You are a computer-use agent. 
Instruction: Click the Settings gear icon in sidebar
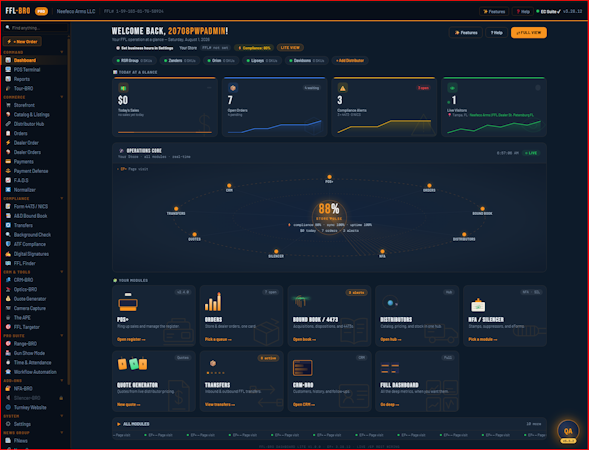[8, 424]
